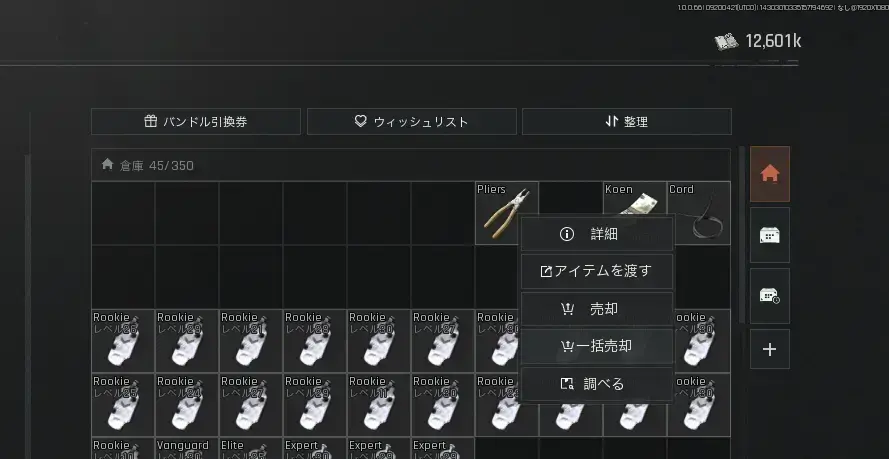889x459 pixels.
Task: Add new storage with plus icon
Action: [x=769, y=349]
